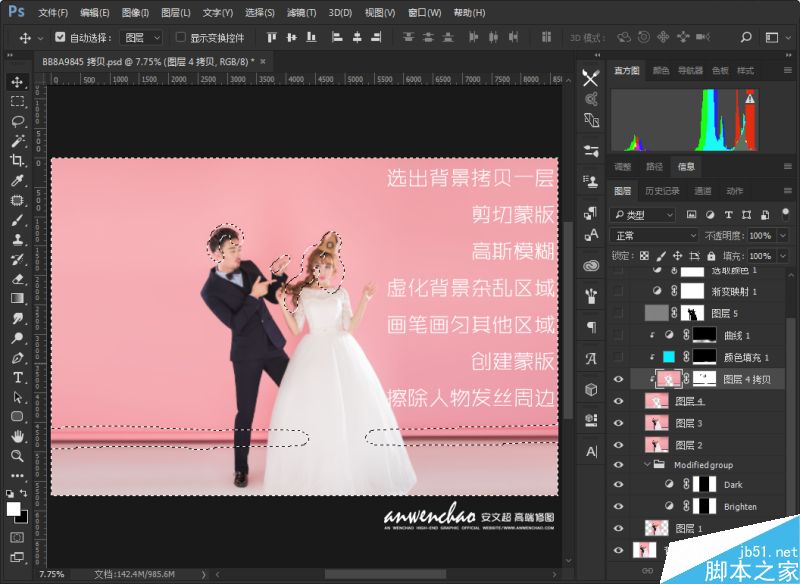Image resolution: width=800 pixels, height=584 pixels.
Task: Hide the 图层 4 拷贝 layer
Action: [618, 378]
